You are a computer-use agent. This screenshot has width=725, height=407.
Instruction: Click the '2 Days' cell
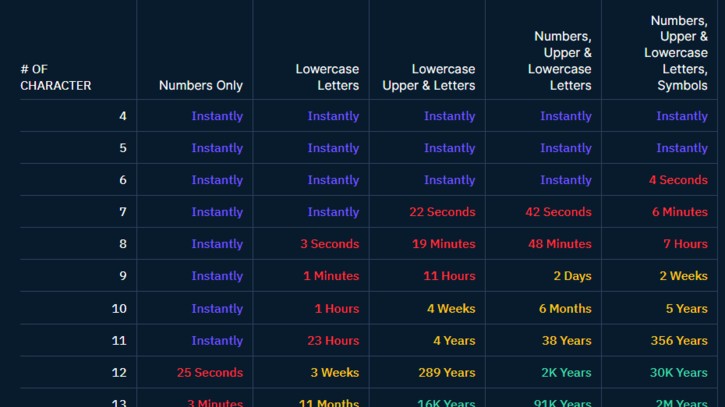[x=572, y=276]
